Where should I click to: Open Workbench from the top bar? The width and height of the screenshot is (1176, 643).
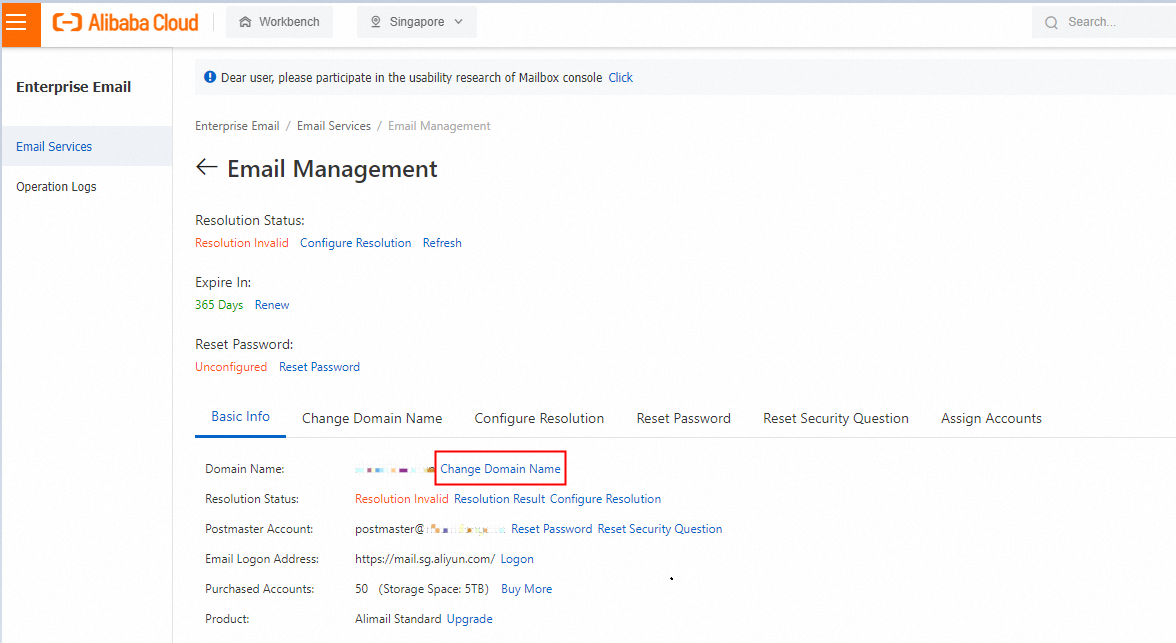click(279, 22)
